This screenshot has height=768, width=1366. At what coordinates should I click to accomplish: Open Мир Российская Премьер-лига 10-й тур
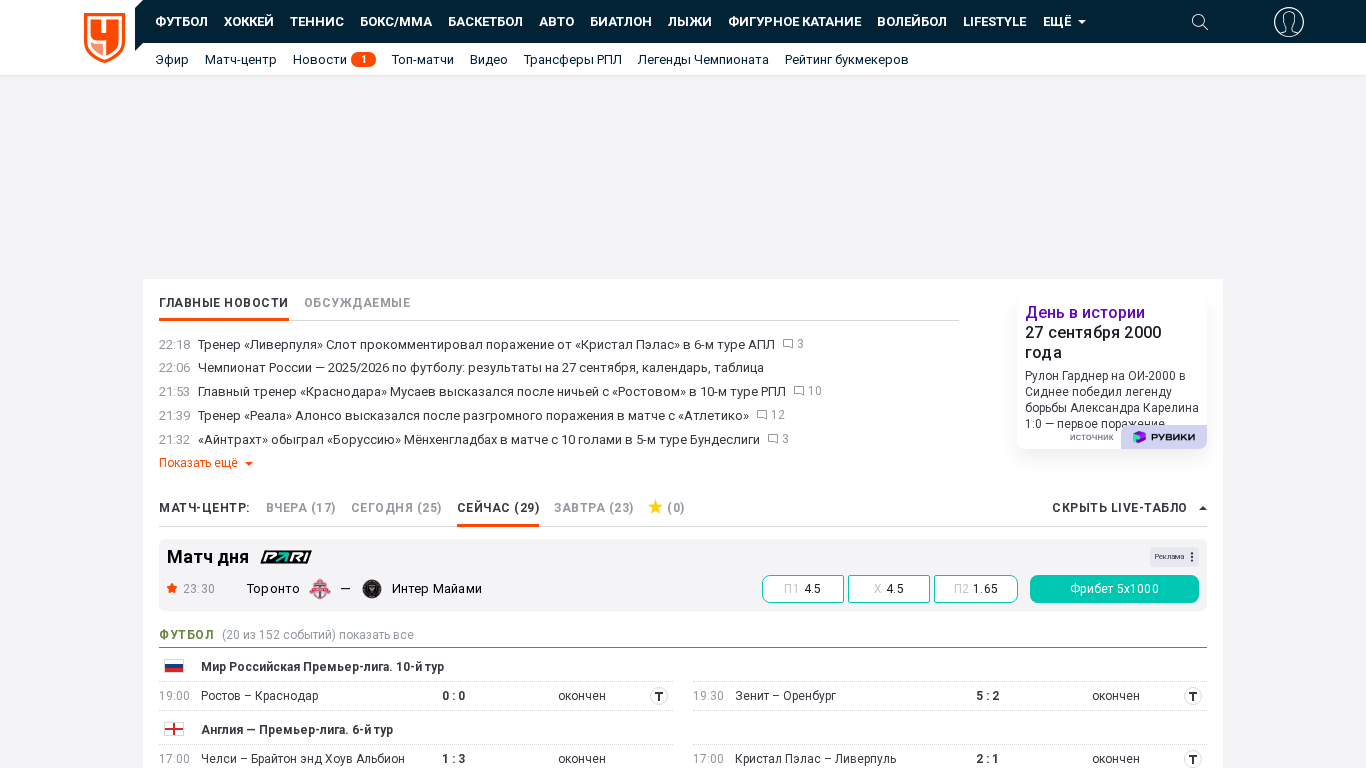323,667
